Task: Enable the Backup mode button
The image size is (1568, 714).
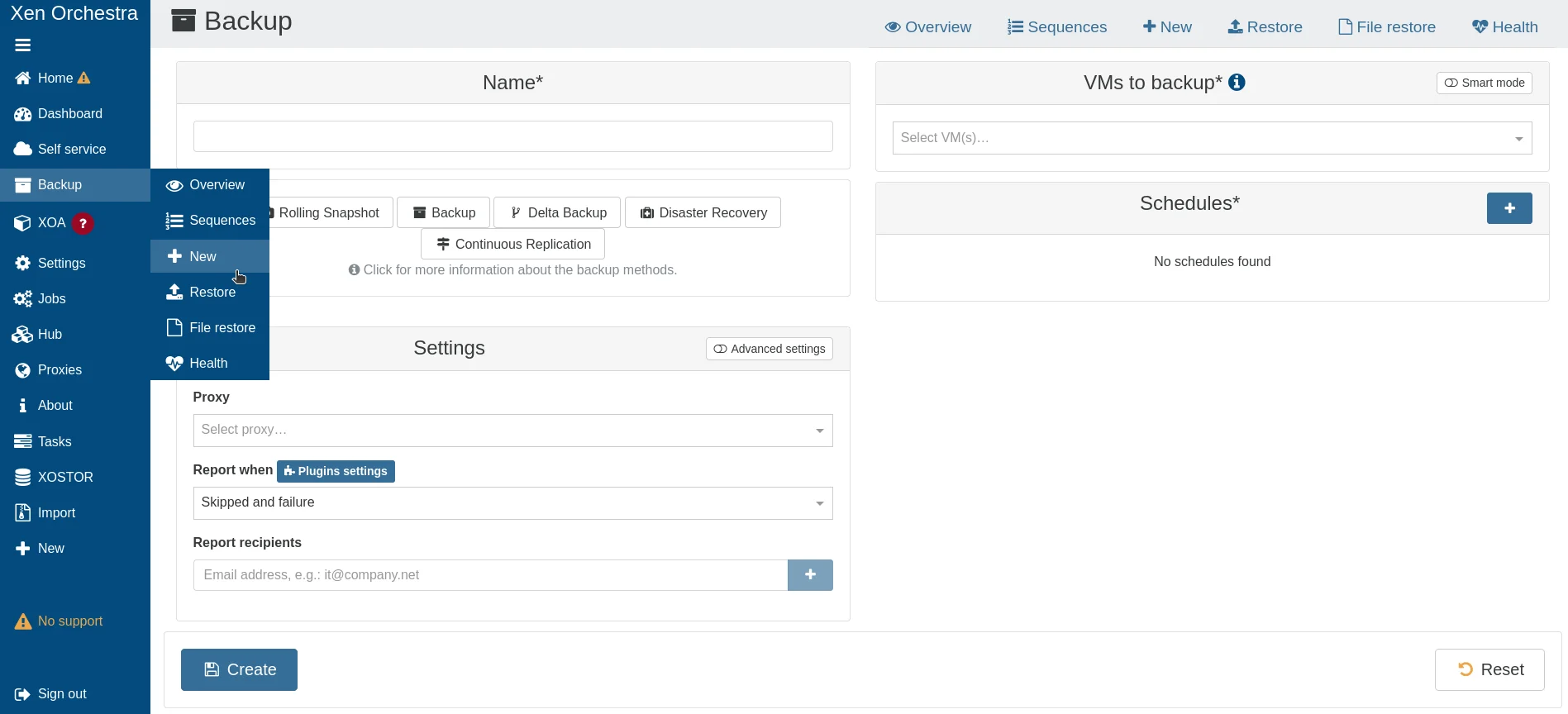Action: pos(444,213)
